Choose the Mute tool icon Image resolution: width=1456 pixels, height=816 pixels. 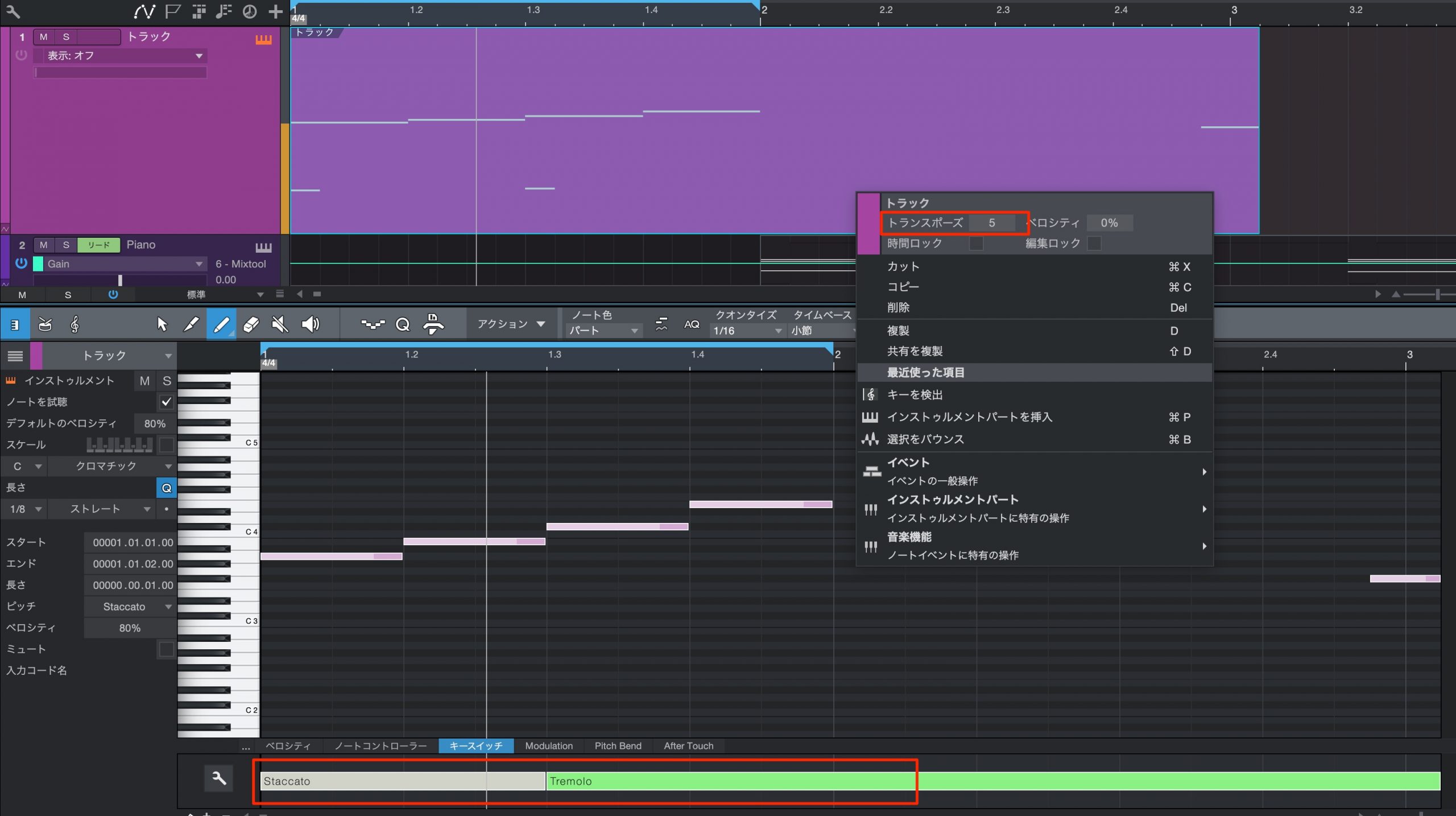click(280, 324)
